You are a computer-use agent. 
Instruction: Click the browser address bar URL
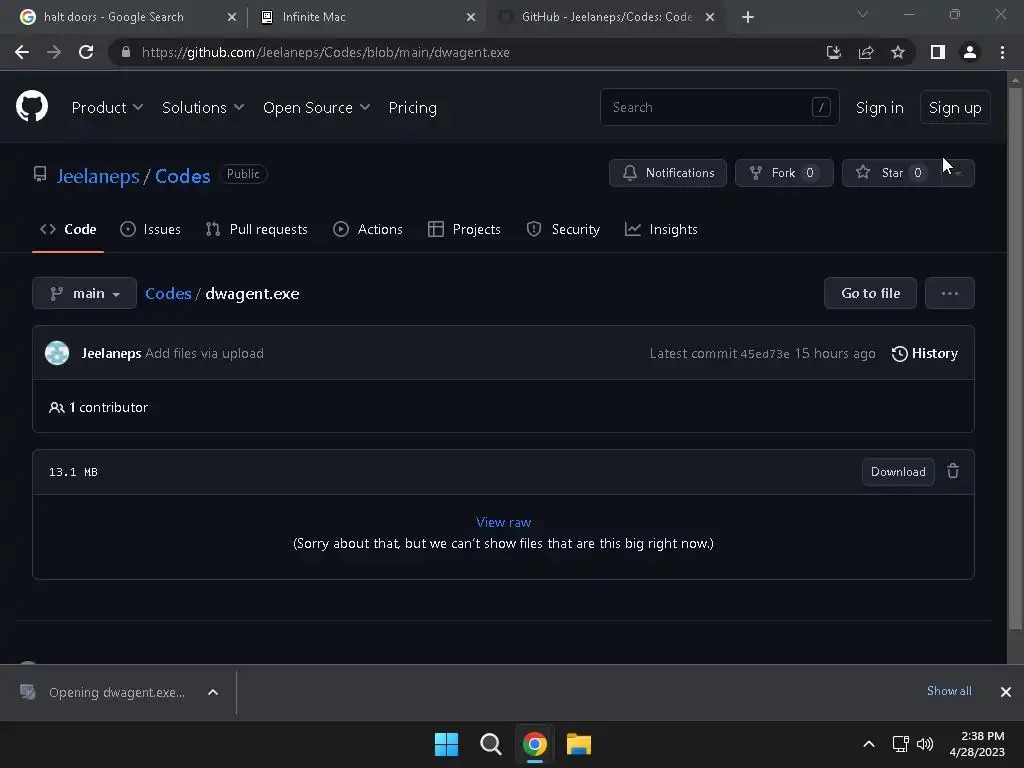point(325,52)
